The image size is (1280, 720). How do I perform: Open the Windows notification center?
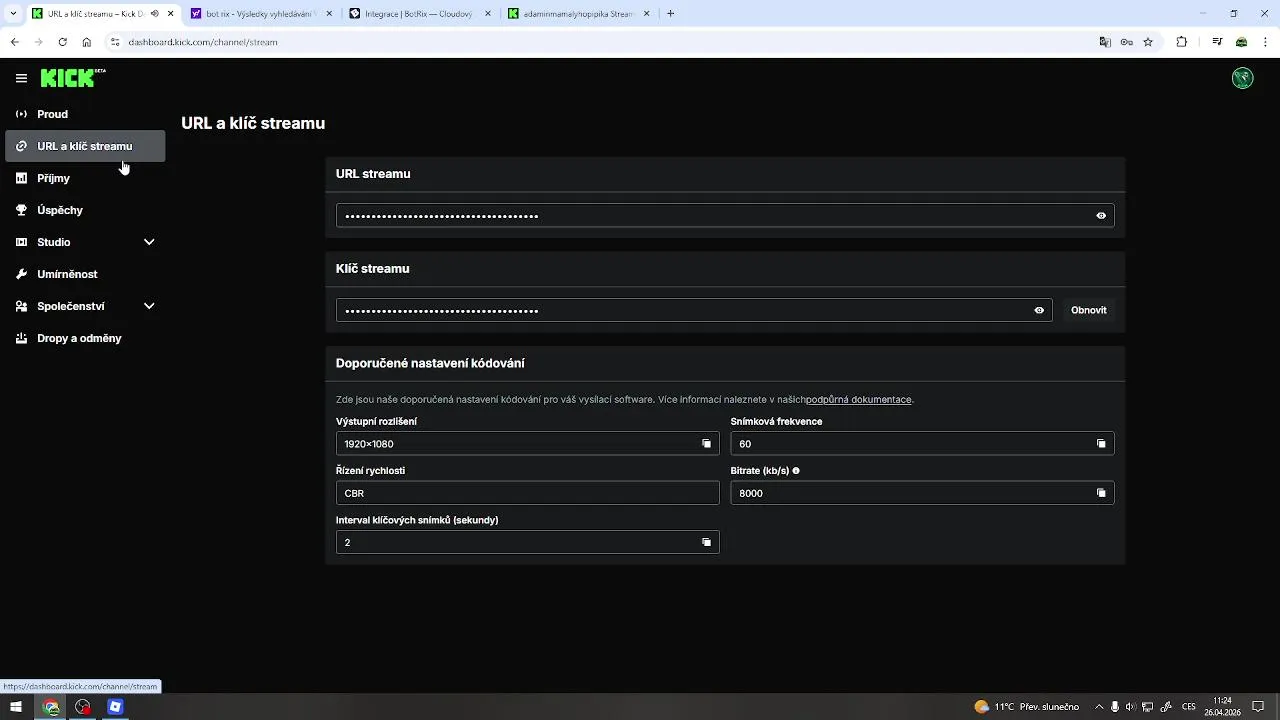pos(1258,707)
